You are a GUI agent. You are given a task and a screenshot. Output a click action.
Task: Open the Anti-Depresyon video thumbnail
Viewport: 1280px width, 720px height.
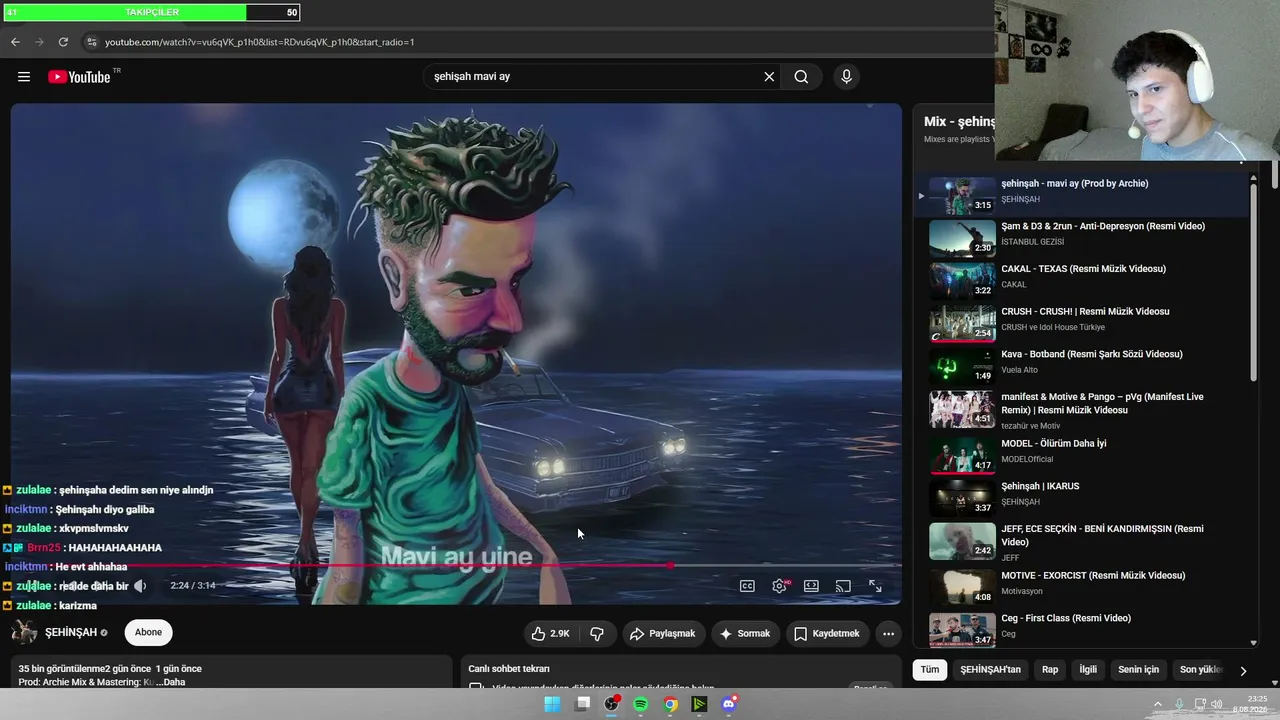[962, 239]
